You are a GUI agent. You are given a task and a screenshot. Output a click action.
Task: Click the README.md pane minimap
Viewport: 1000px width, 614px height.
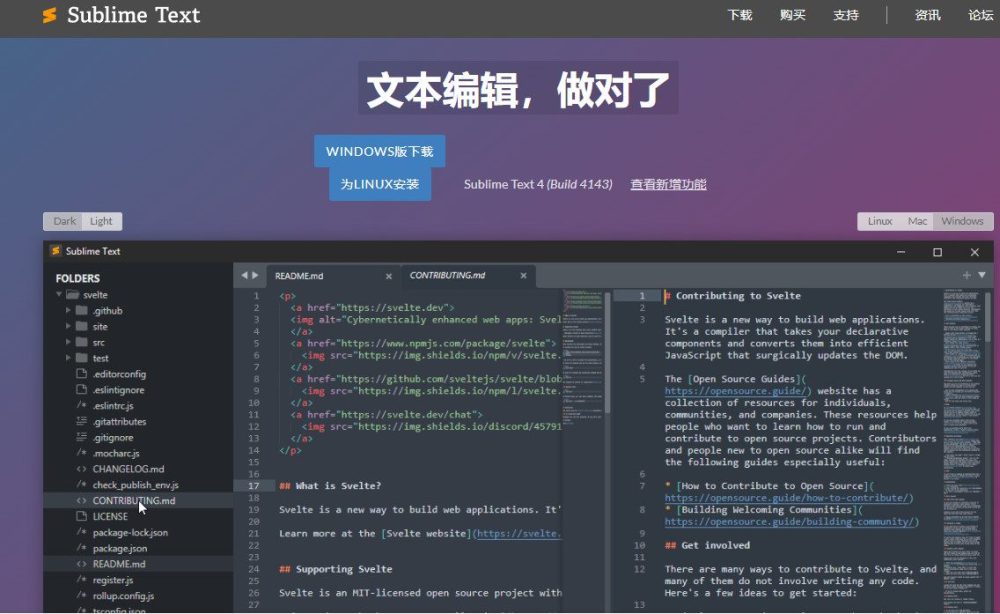(582, 355)
